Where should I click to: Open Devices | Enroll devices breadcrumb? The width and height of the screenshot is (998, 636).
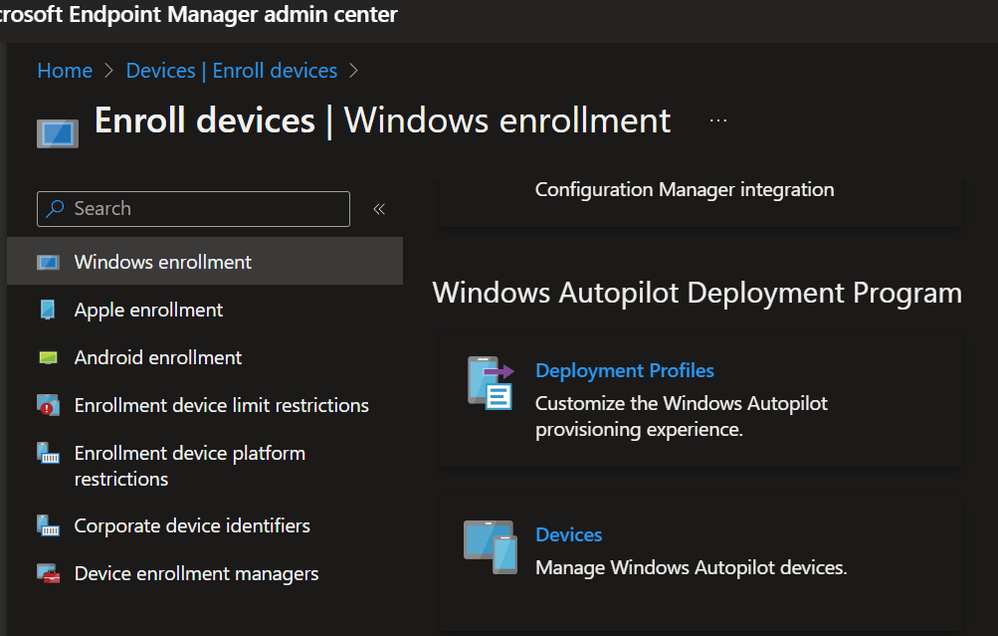pyautogui.click(x=232, y=71)
